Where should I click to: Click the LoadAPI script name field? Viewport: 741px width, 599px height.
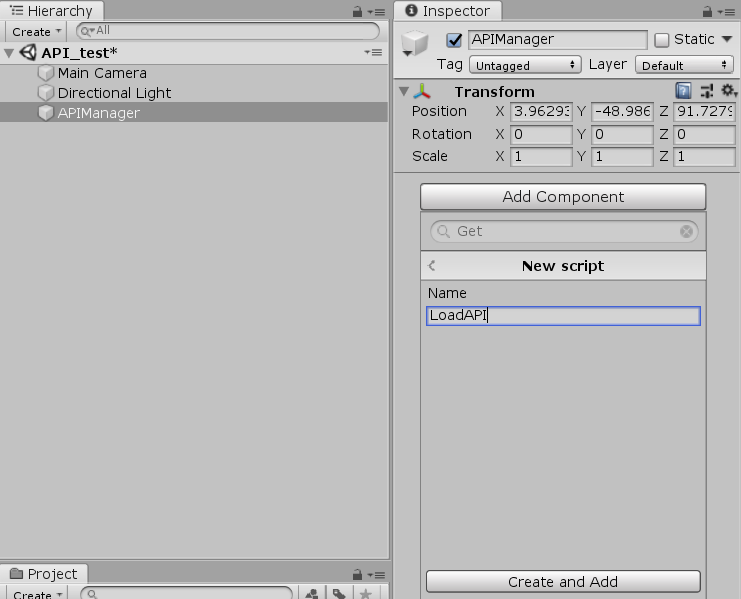coord(563,316)
